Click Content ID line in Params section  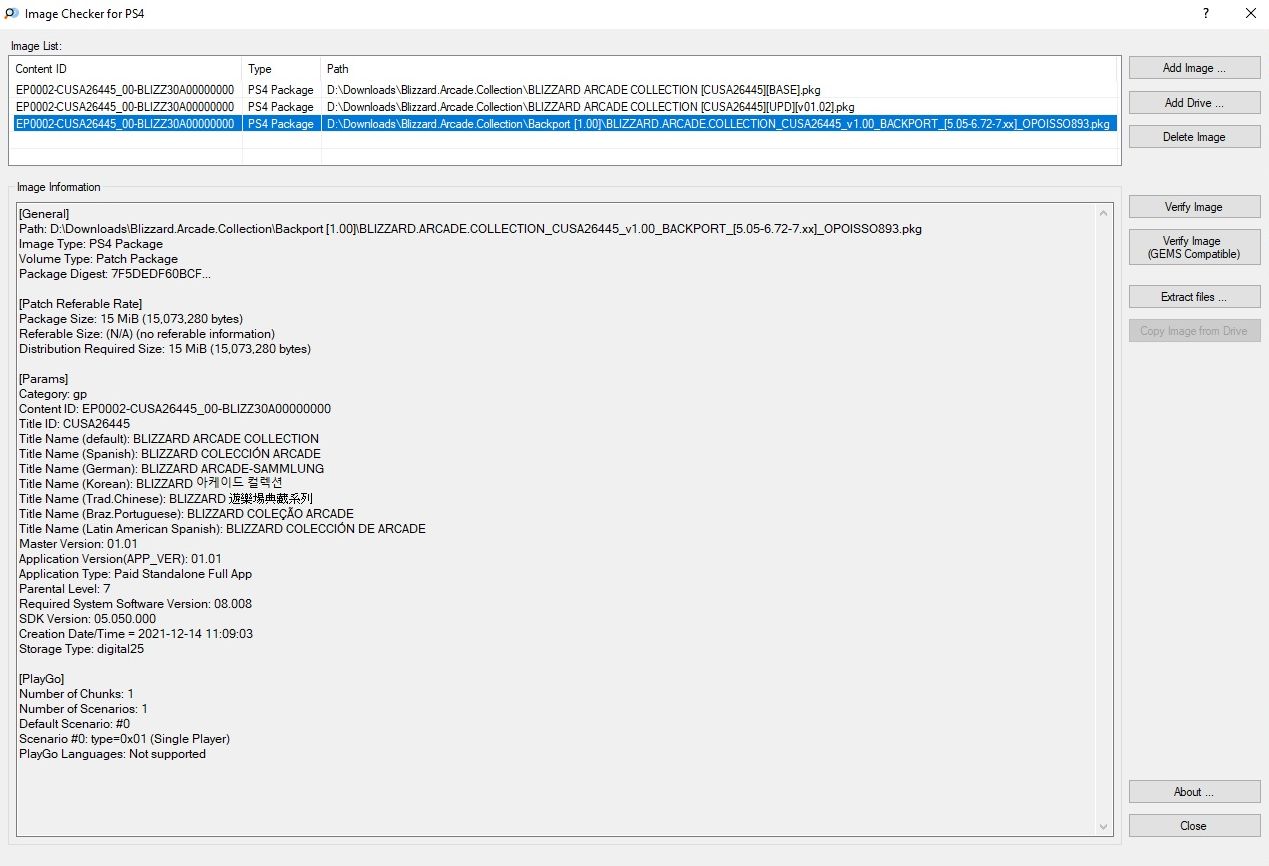click(175, 409)
